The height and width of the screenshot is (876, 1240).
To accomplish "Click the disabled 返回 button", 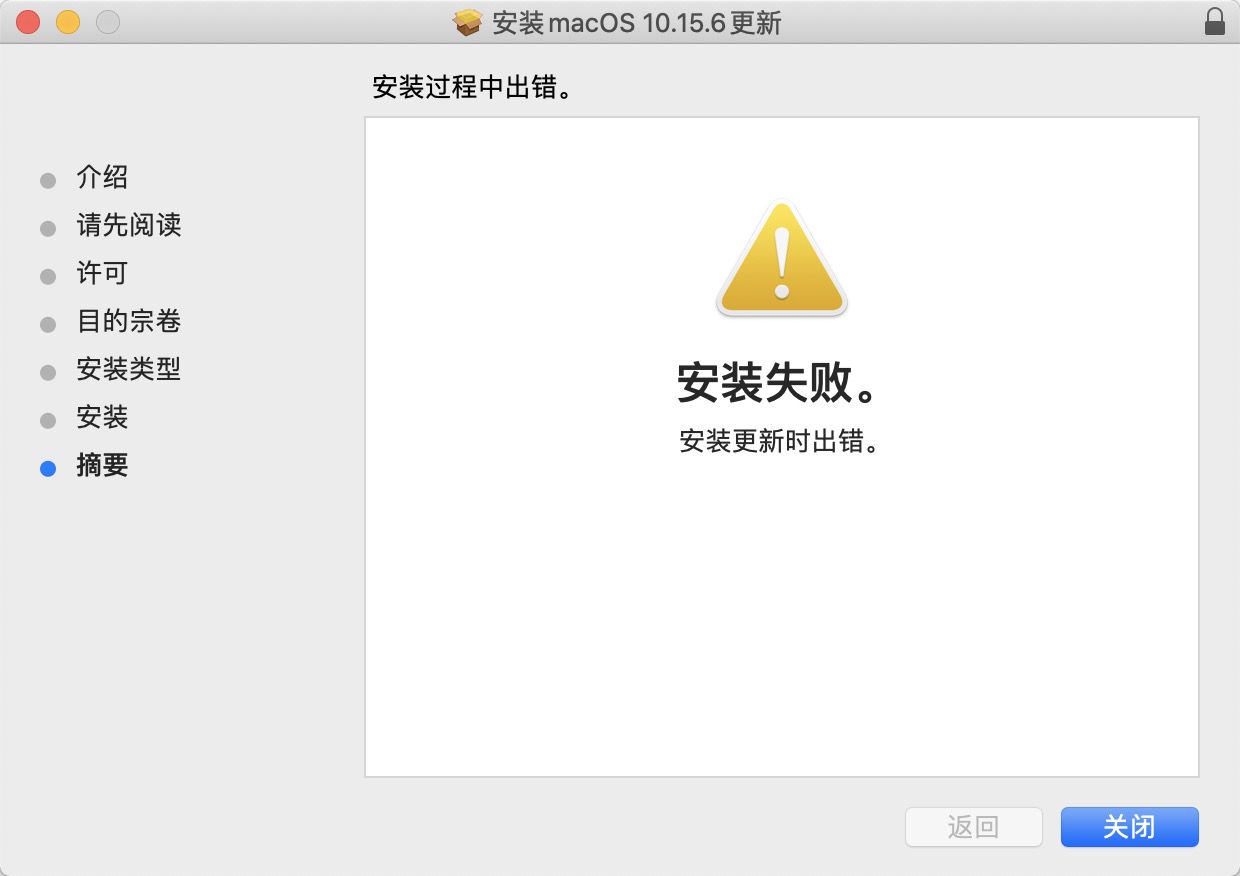I will (x=973, y=827).
